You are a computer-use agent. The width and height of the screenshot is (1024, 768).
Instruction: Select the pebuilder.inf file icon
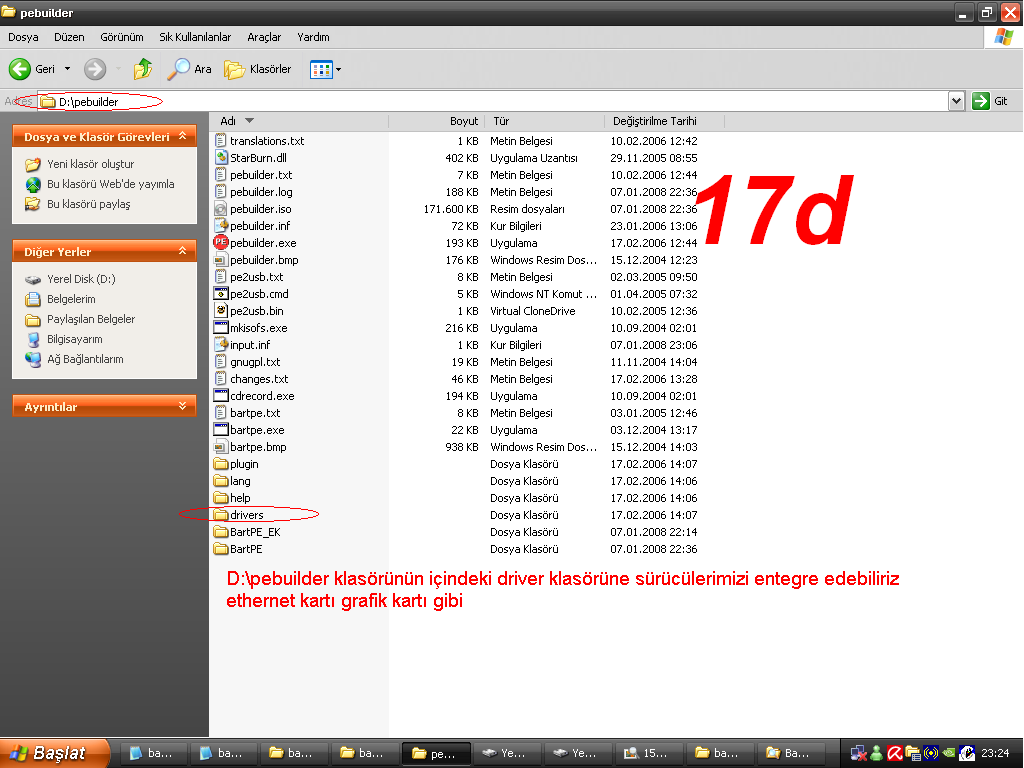pyautogui.click(x=221, y=226)
